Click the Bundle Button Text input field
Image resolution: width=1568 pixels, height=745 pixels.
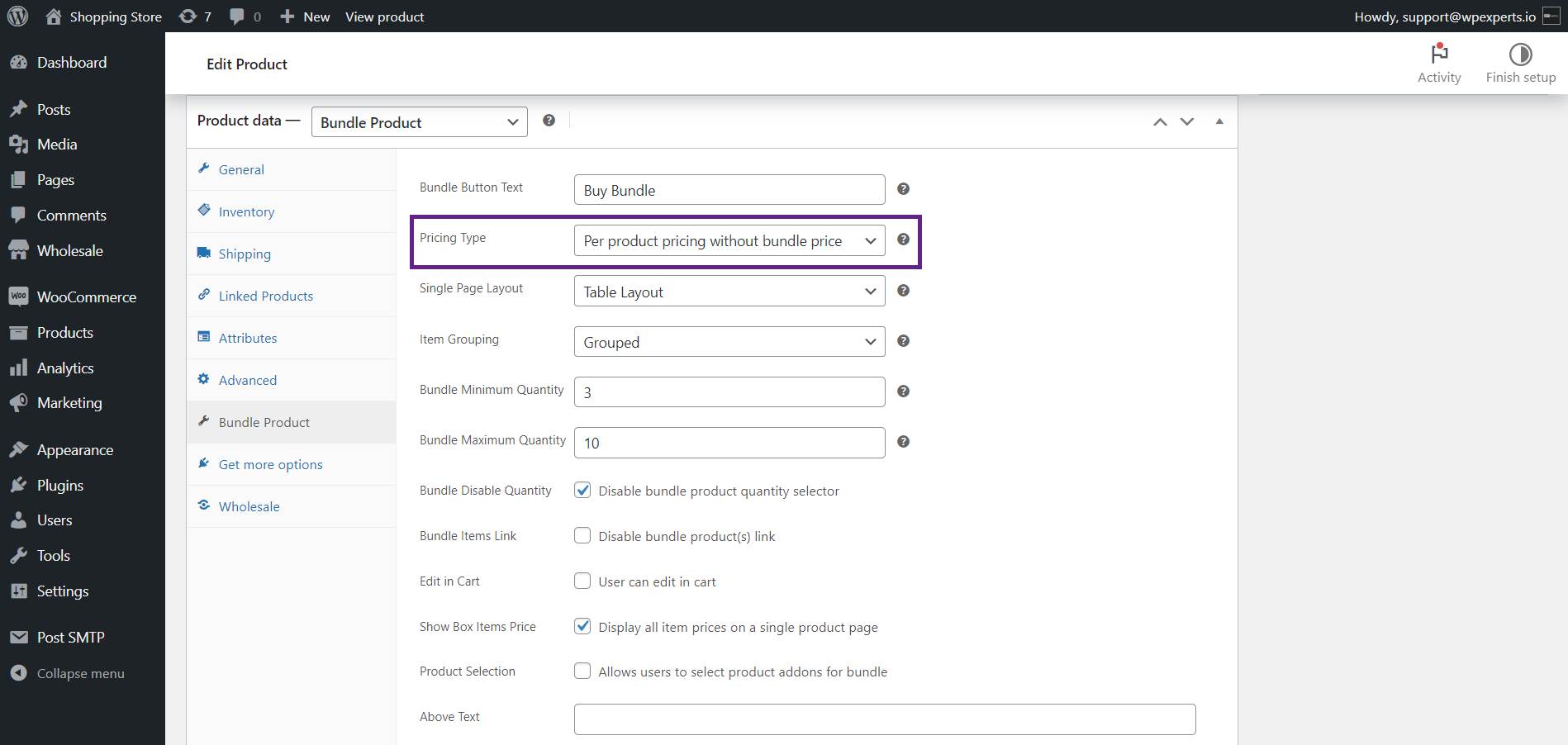pyautogui.click(x=729, y=190)
